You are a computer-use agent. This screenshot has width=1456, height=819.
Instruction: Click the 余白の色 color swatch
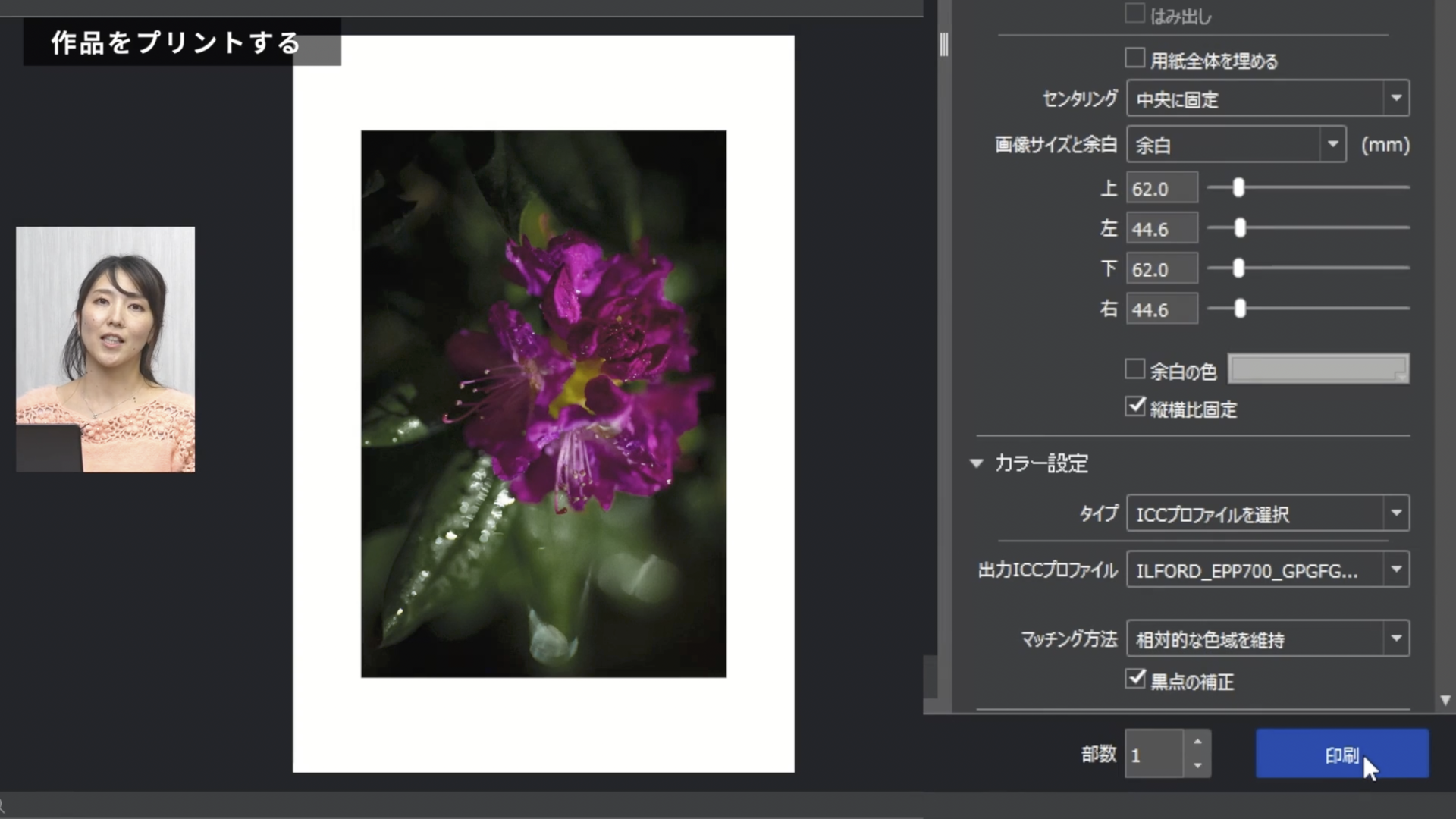pyautogui.click(x=1318, y=369)
